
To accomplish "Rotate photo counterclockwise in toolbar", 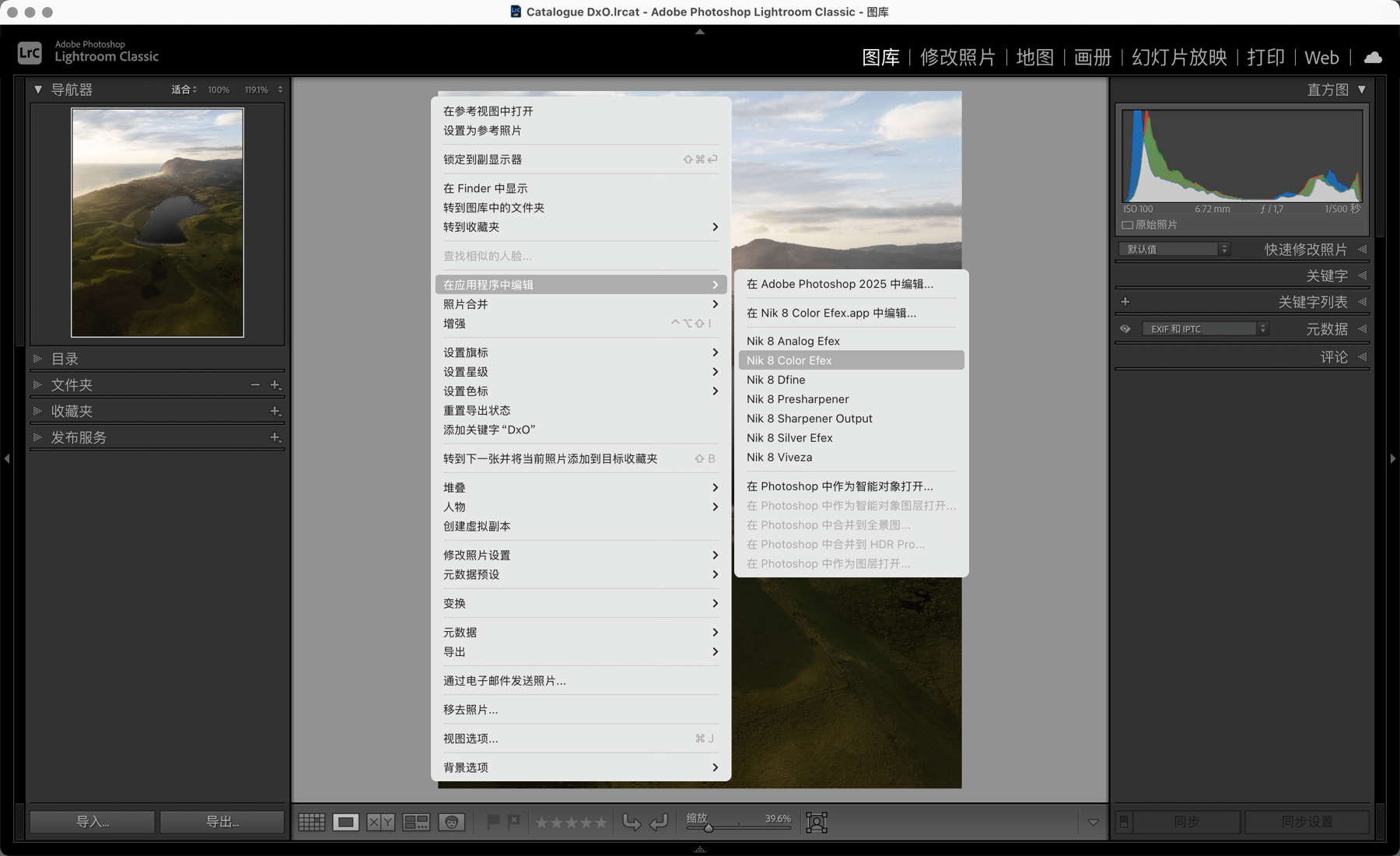I will coord(632,822).
